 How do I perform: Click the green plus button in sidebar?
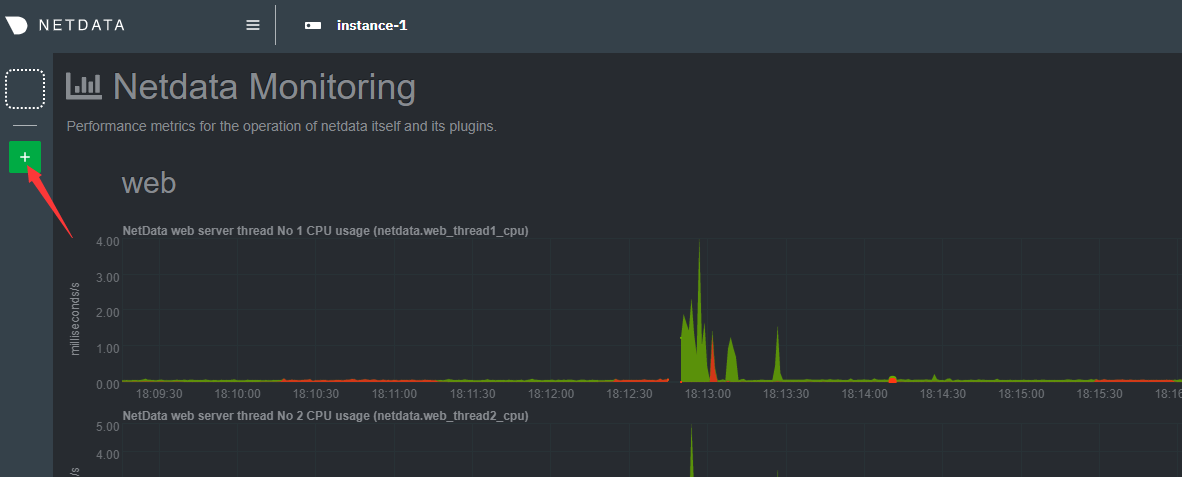click(x=25, y=157)
